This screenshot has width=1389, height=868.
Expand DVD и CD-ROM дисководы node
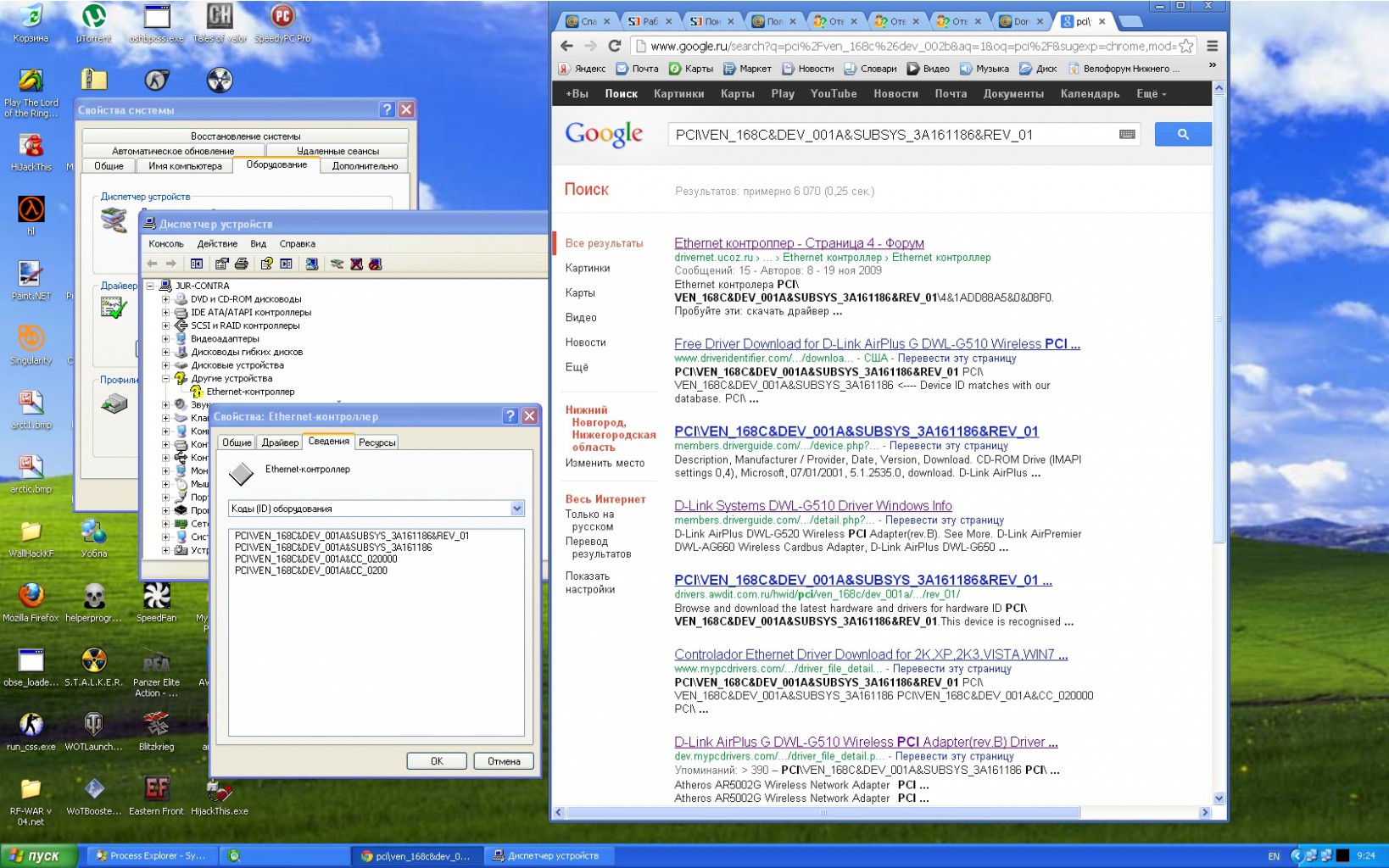(166, 299)
